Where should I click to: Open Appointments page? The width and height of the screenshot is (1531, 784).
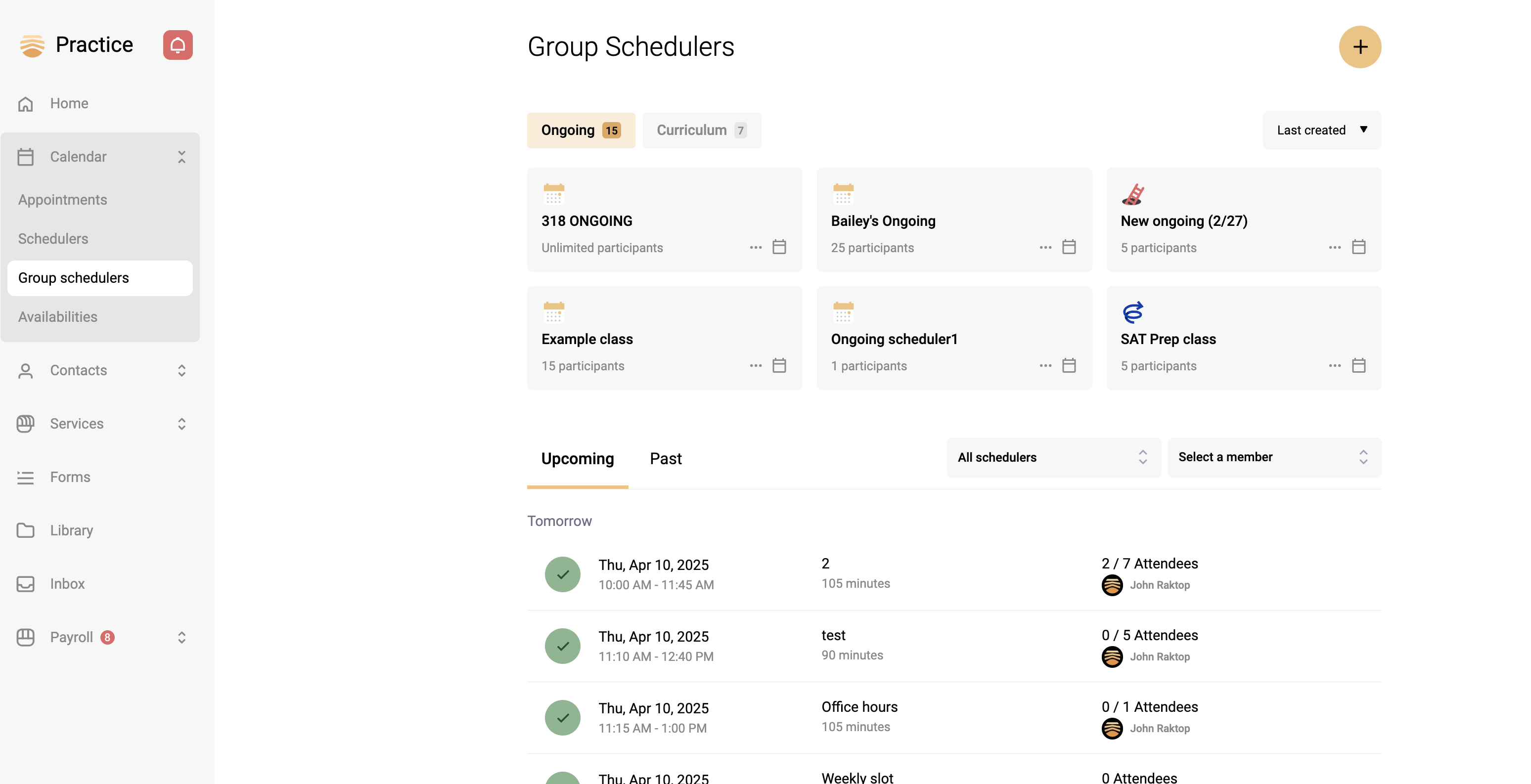tap(62, 200)
